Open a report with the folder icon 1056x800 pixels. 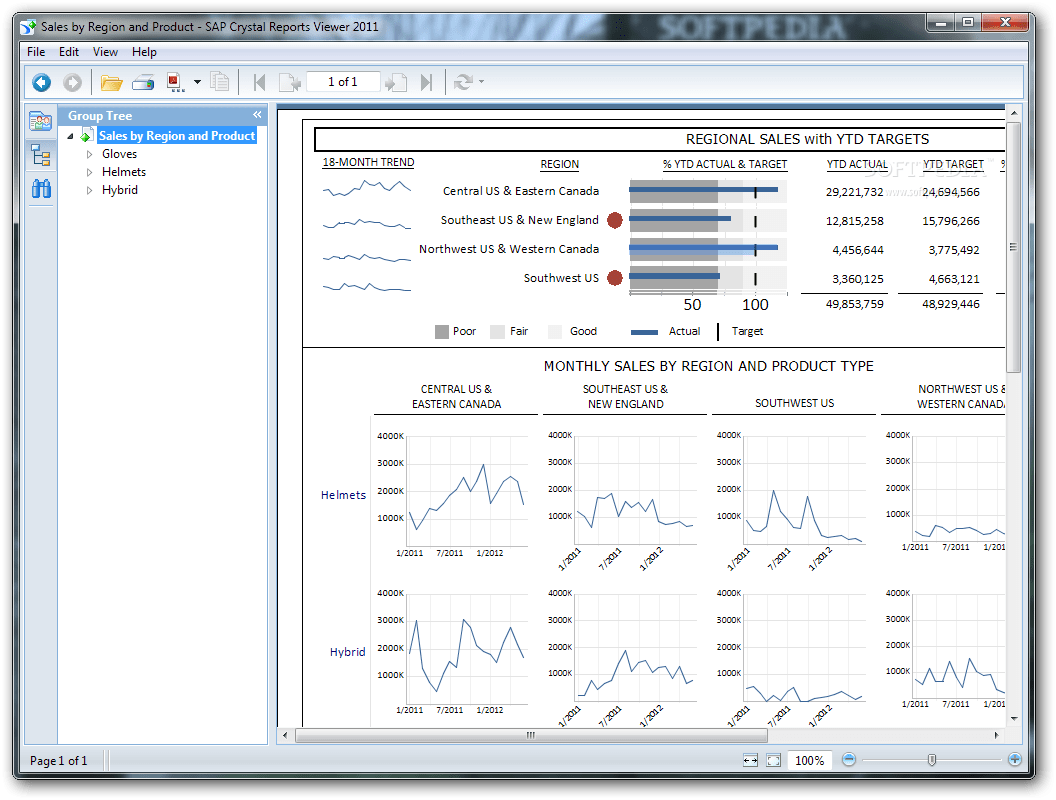coord(112,83)
